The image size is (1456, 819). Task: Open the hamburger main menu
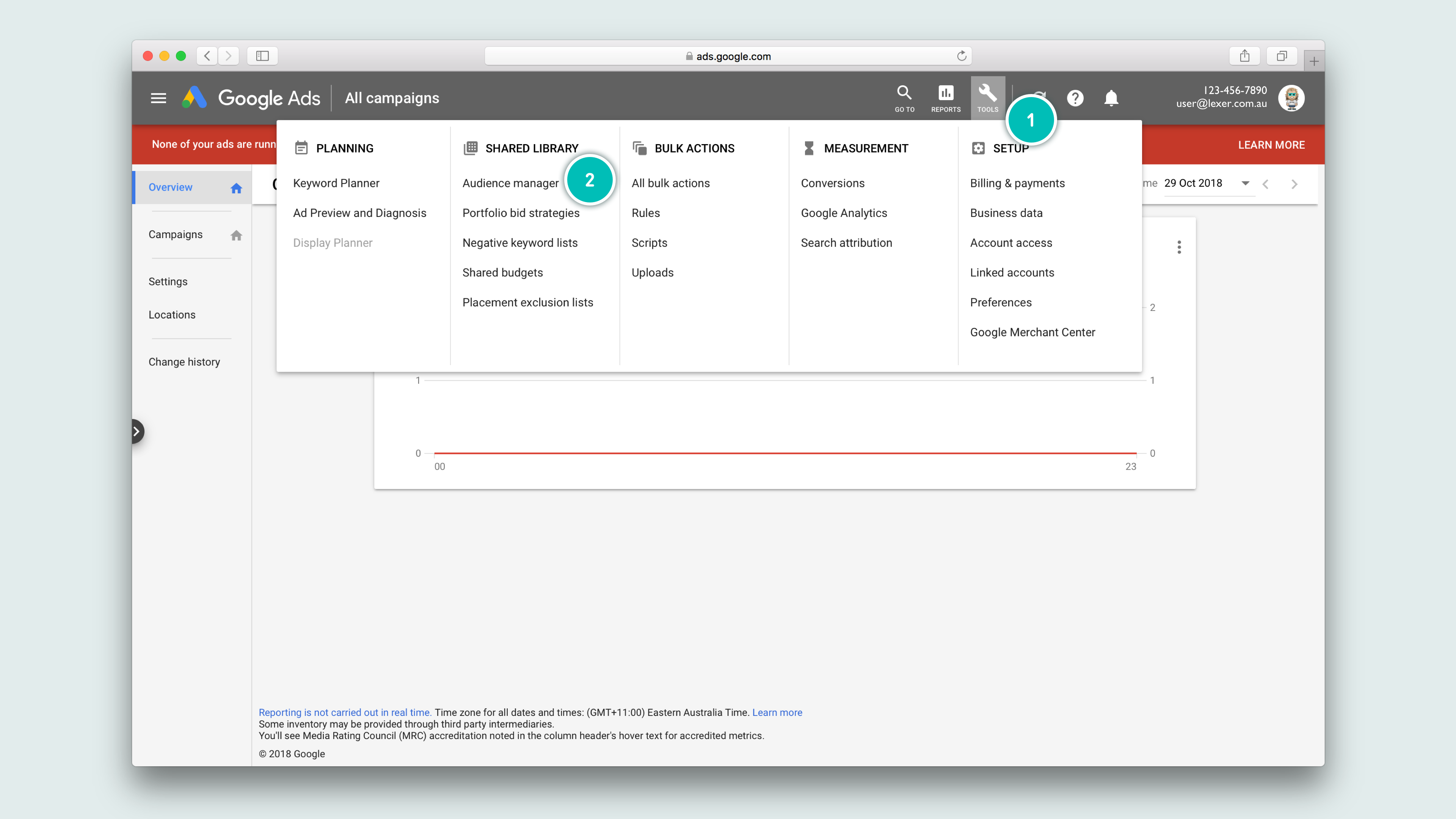point(158,98)
